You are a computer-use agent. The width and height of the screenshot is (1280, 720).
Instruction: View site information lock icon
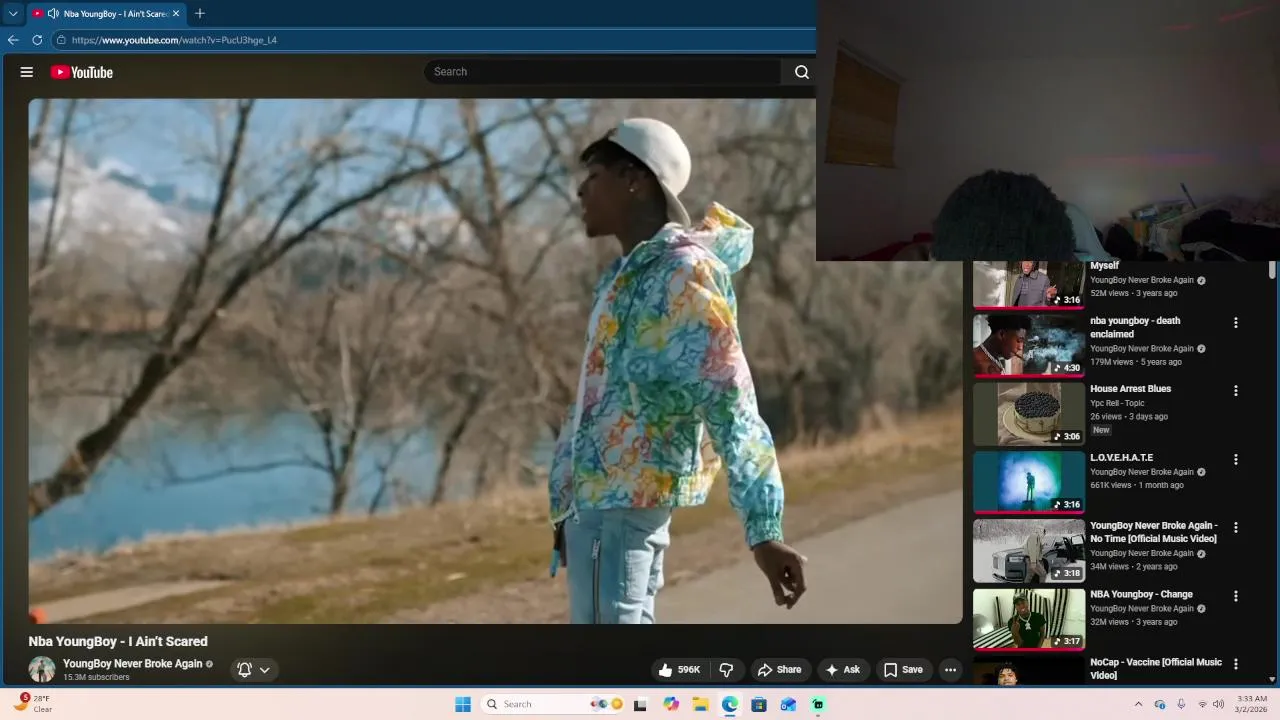coord(61,40)
